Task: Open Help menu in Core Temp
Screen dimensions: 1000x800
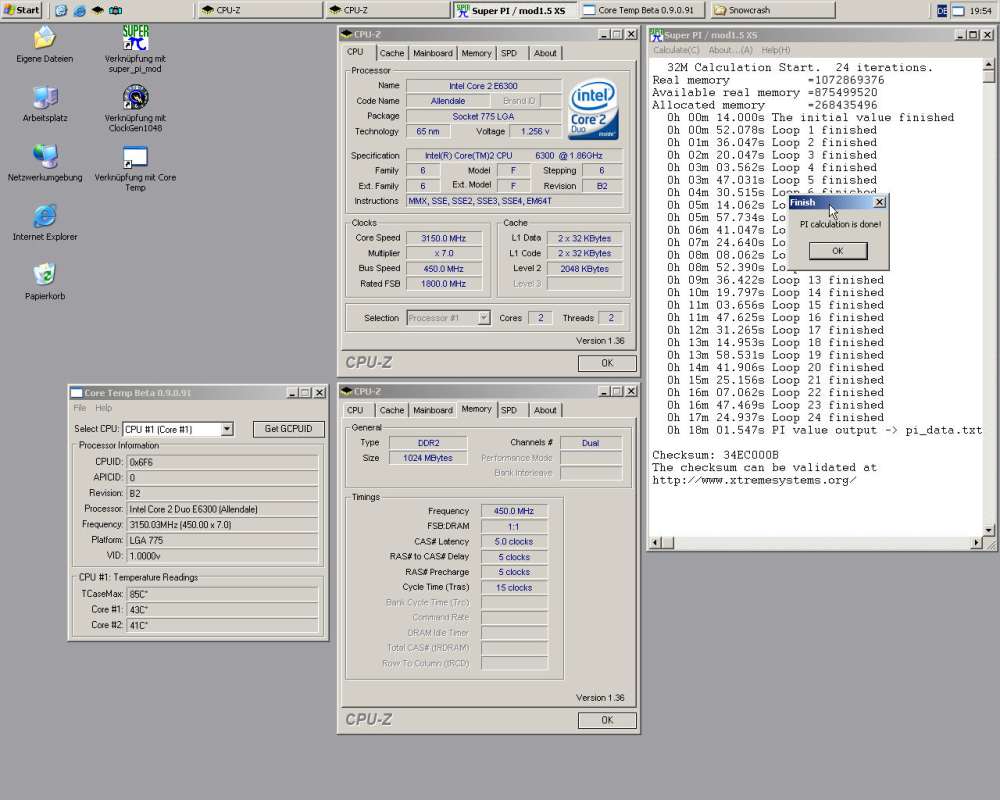Action: (x=103, y=408)
